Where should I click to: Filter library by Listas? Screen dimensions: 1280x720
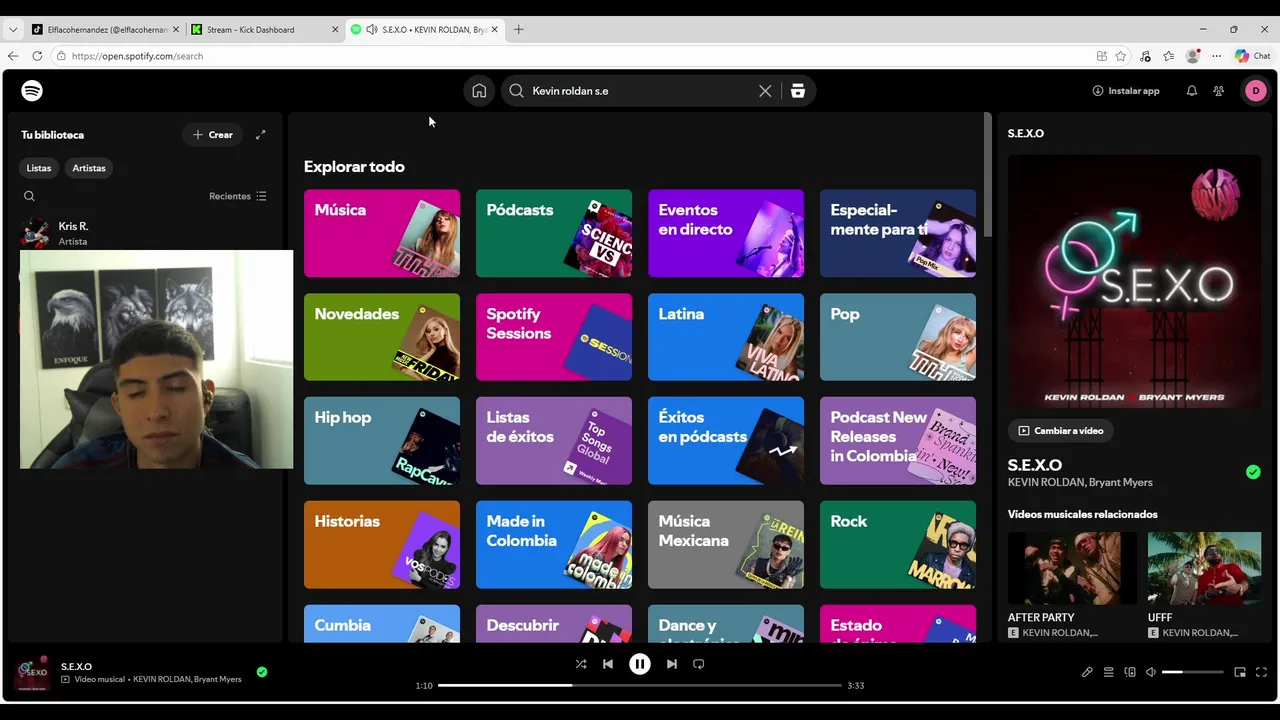tap(39, 168)
